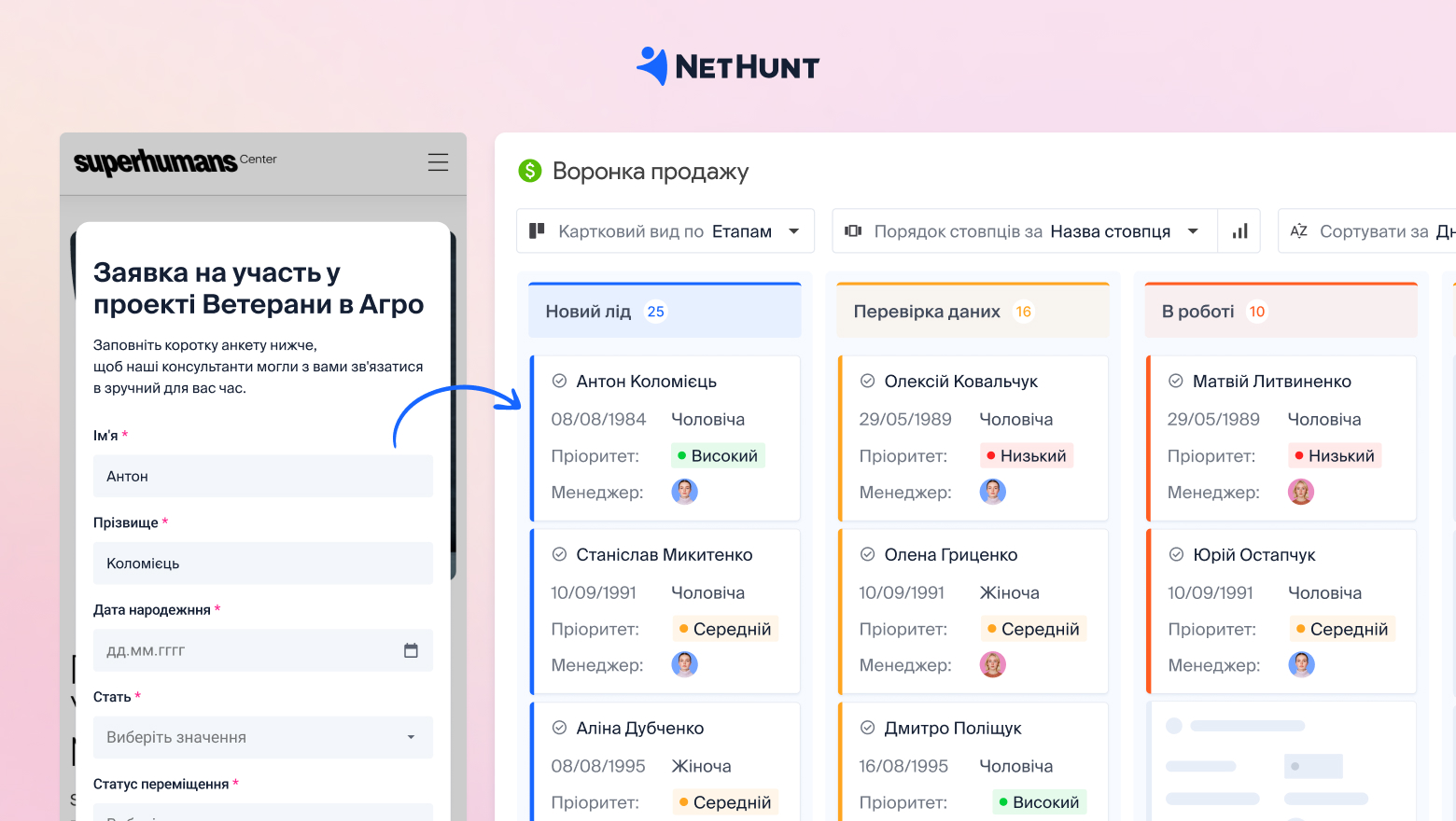Screen dimensions: 1456x821
Task: Toggle check circle on Станіслав Микитенко card
Action: [x=559, y=554]
